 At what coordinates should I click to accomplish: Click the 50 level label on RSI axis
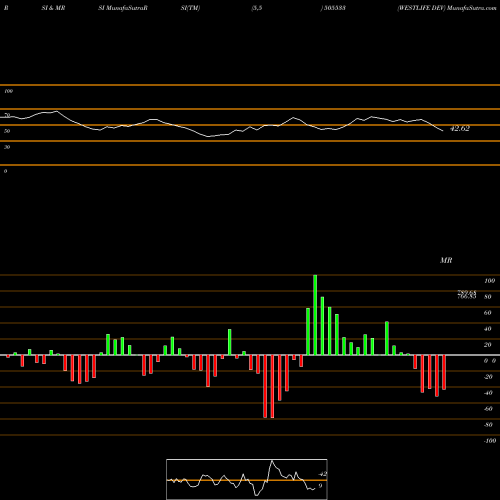coord(7,131)
